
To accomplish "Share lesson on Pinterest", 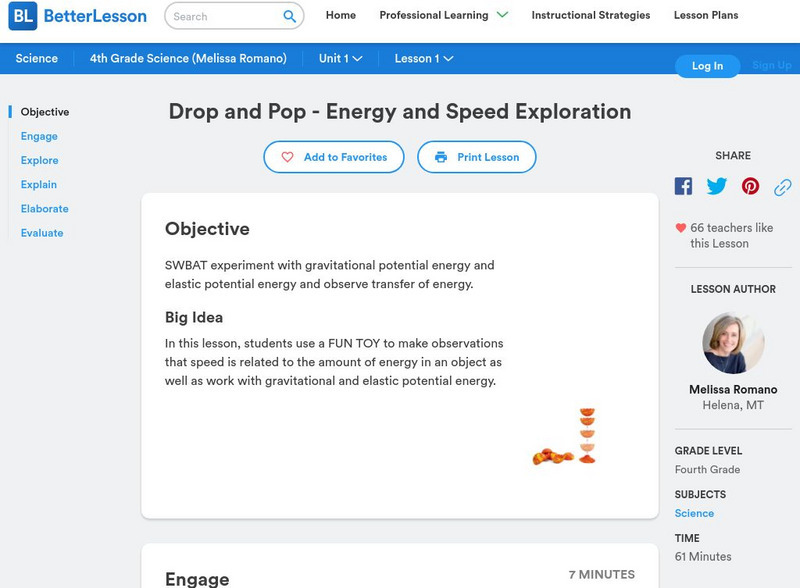I will tap(750, 186).
